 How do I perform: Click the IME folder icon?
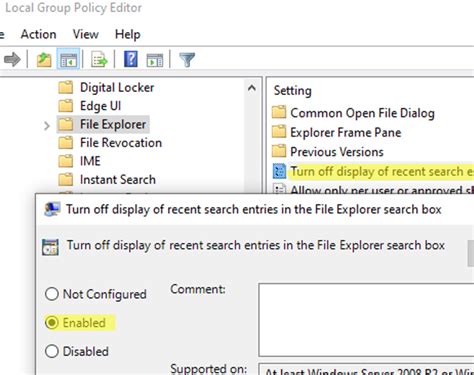[66, 161]
